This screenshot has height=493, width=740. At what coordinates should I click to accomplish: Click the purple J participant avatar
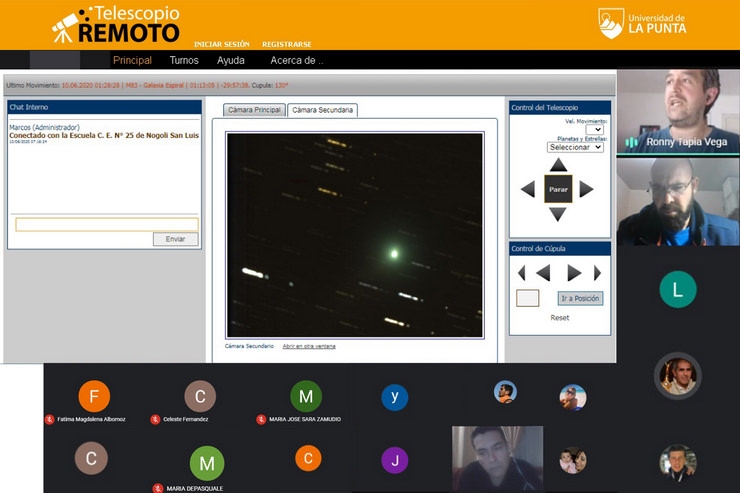coord(395,460)
